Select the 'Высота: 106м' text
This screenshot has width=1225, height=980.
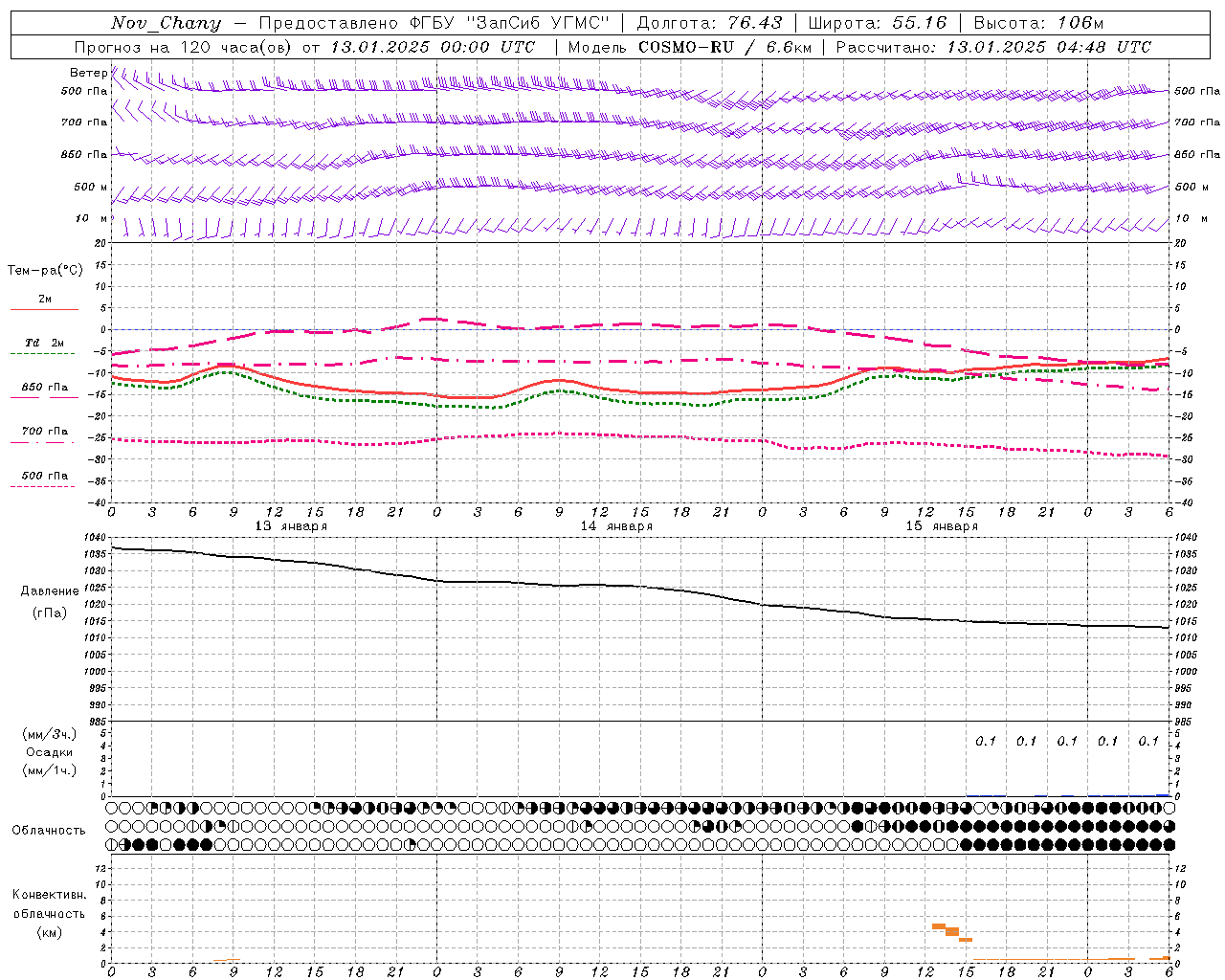[1038, 23]
